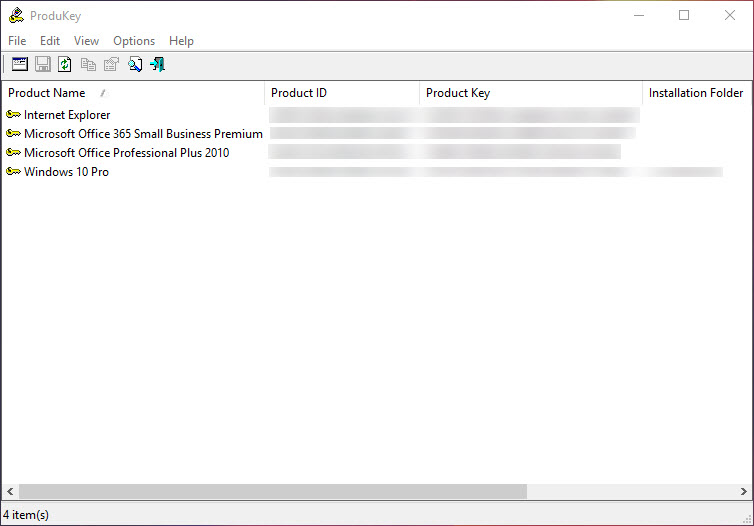Select the Windows 10 Pro row

[x=377, y=171]
